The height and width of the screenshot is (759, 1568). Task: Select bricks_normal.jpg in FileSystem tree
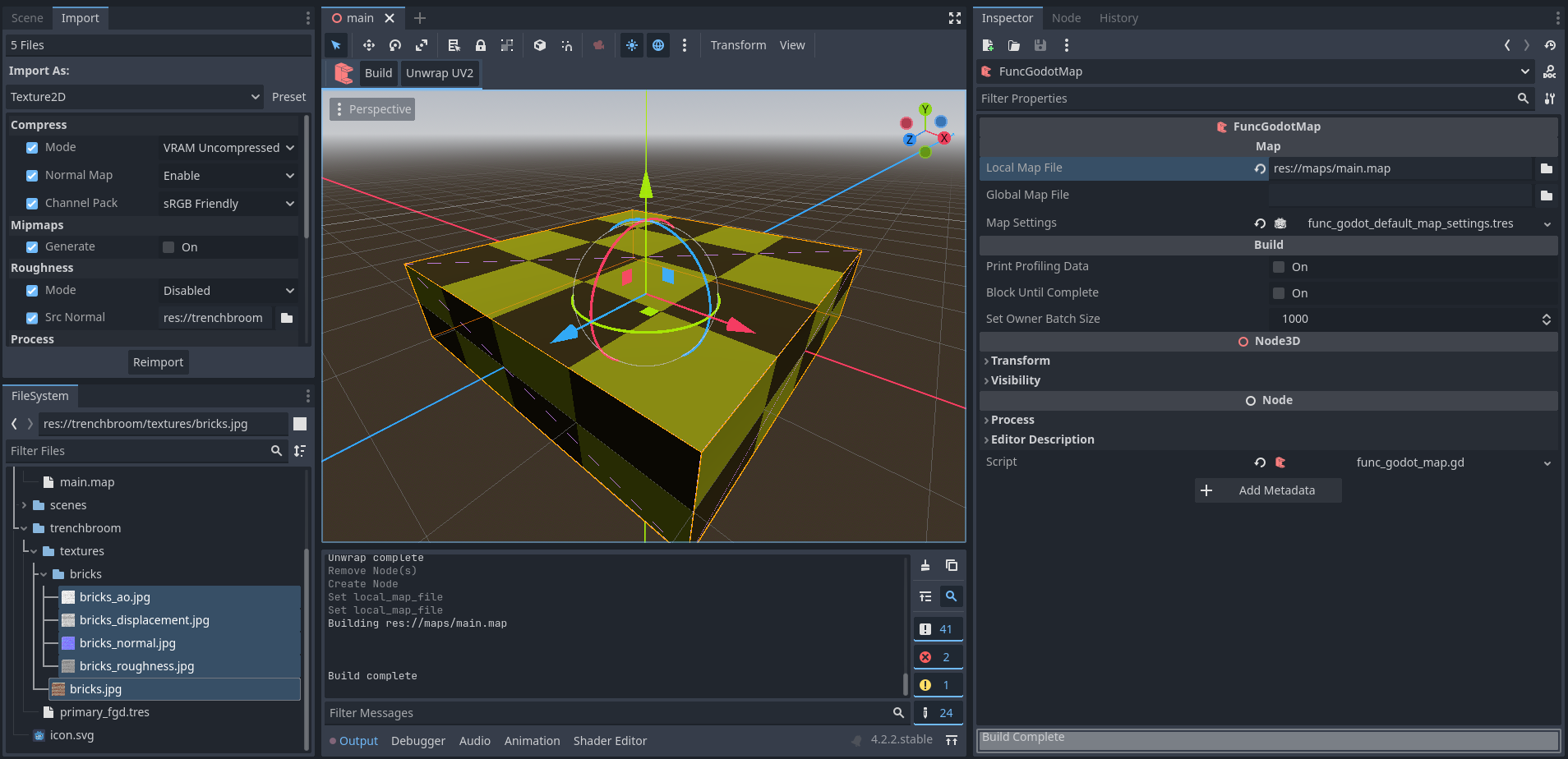[x=127, y=643]
